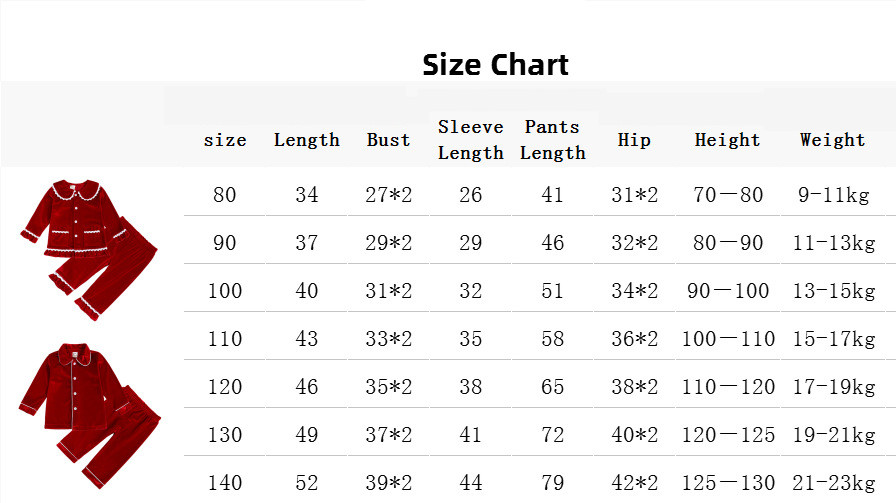Select the size column header
896x503 pixels.
225,140
